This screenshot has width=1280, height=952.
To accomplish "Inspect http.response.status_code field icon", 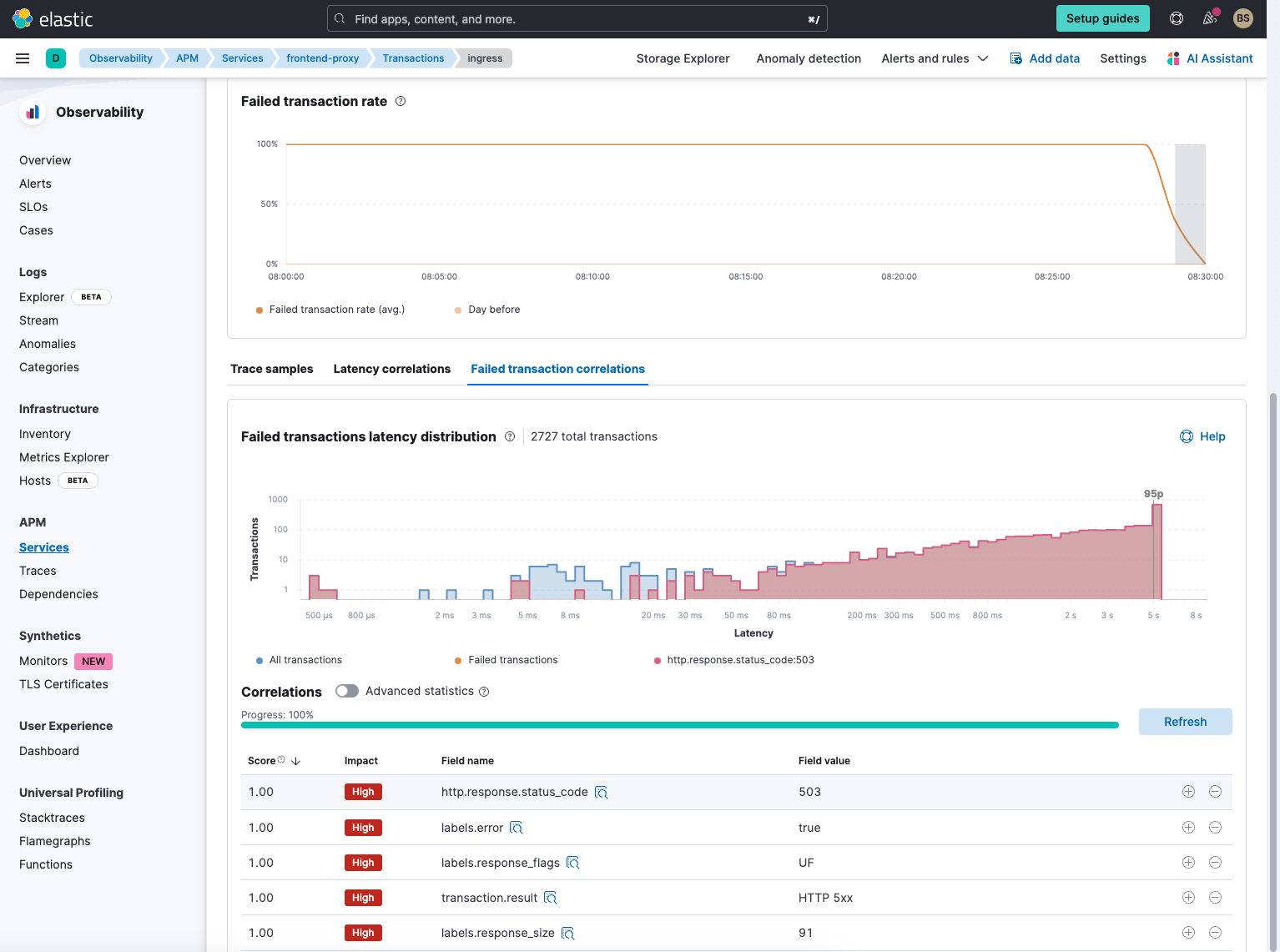I will (x=601, y=793).
